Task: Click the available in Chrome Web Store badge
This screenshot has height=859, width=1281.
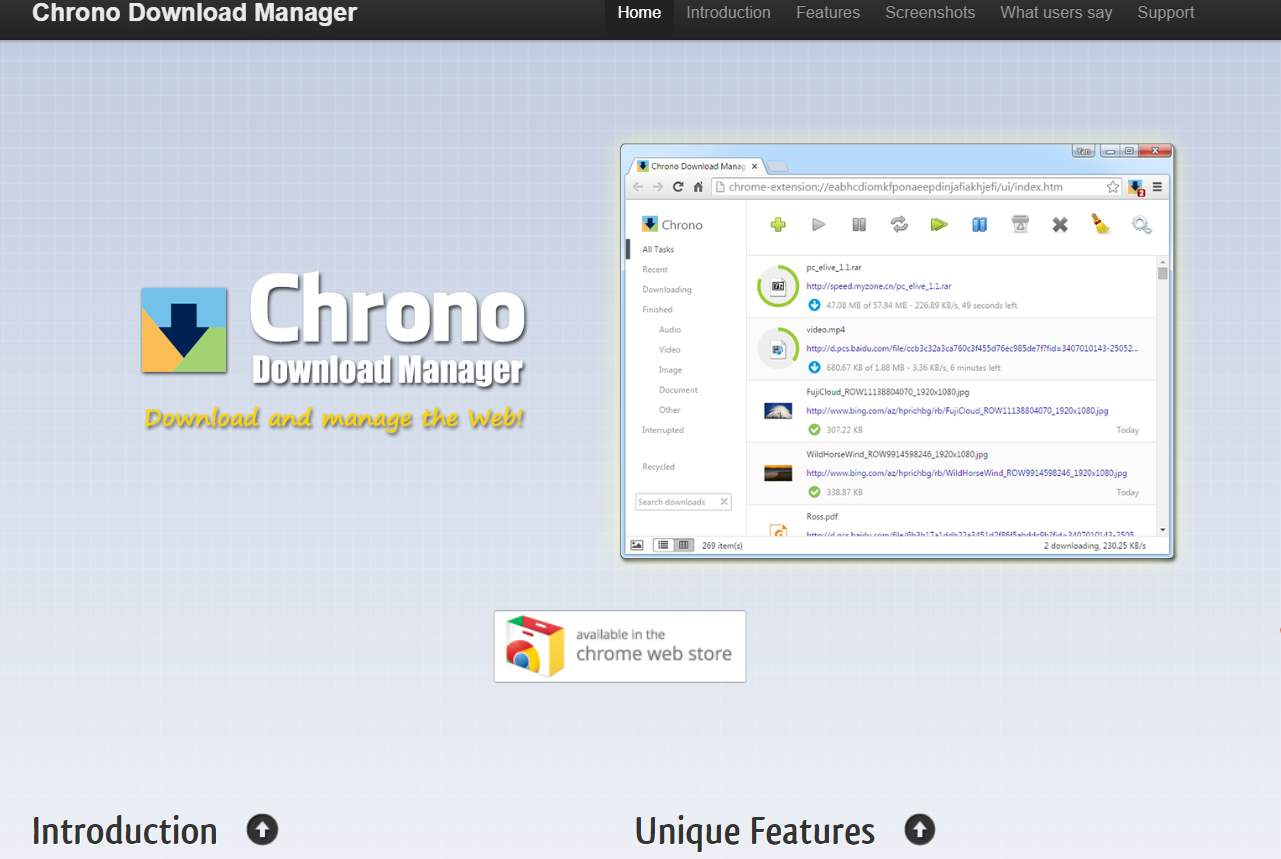Action: (x=620, y=647)
